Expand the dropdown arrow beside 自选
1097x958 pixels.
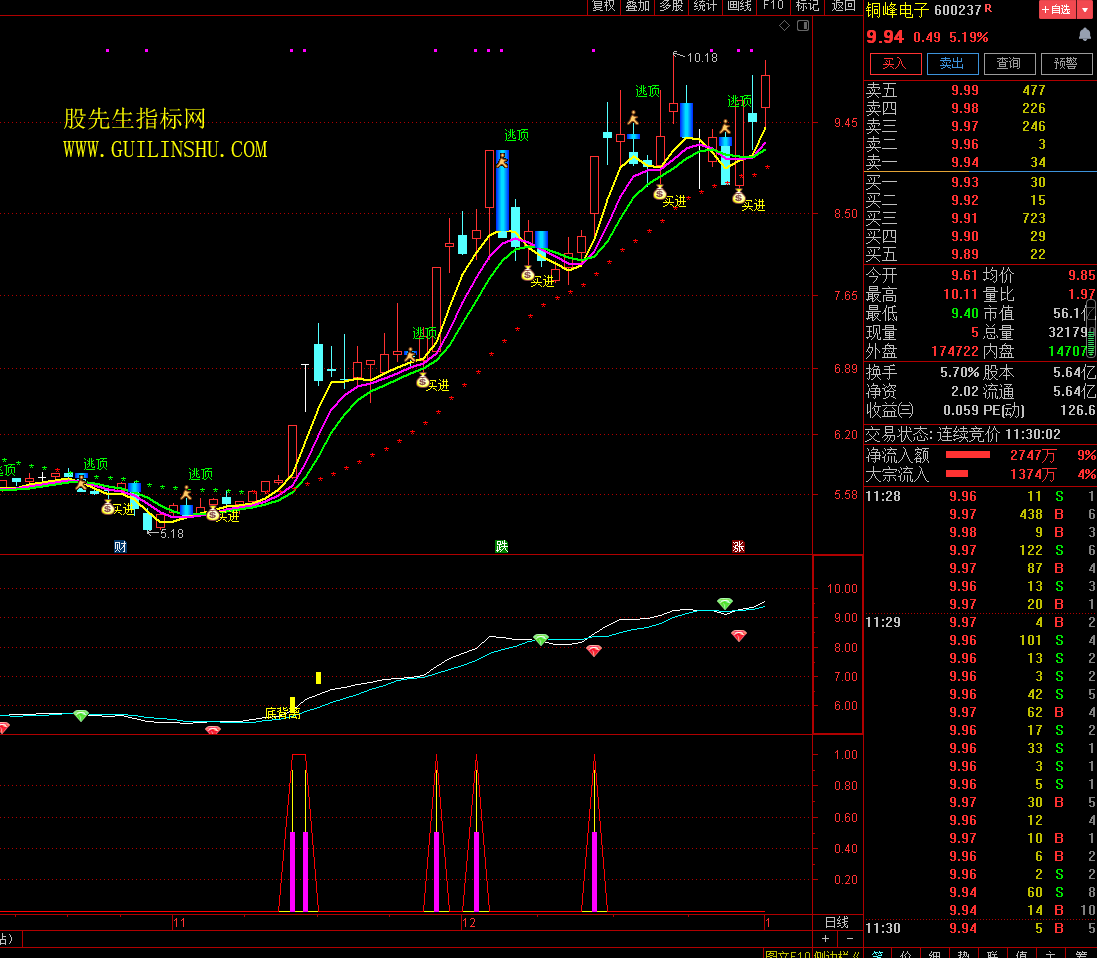(x=1086, y=9)
